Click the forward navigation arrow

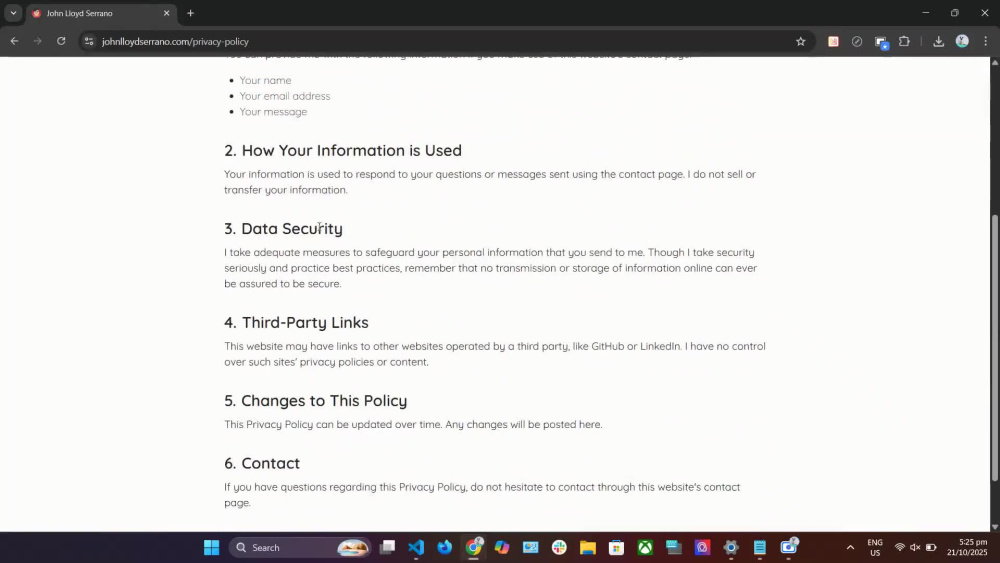pos(38,41)
